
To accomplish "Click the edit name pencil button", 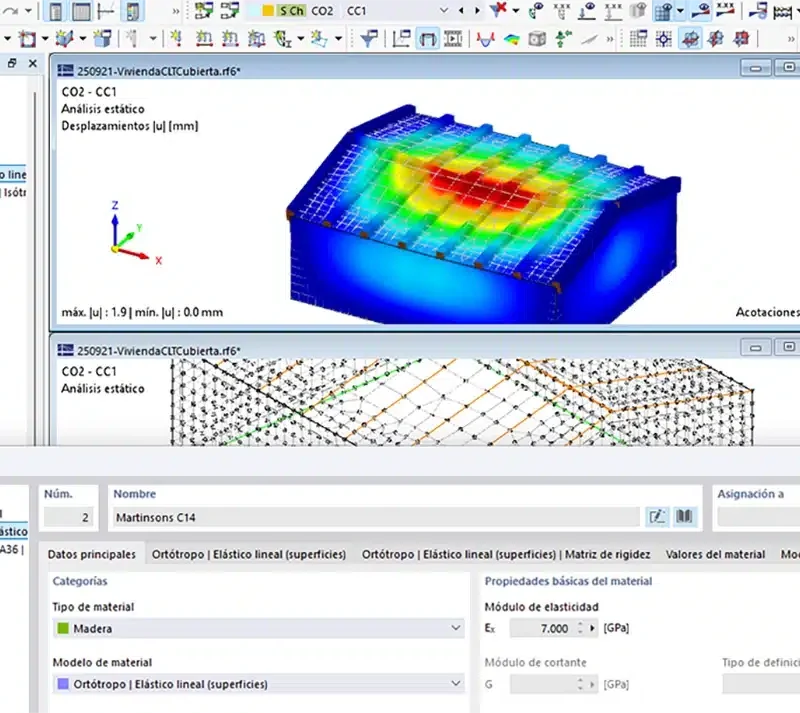I will (657, 517).
